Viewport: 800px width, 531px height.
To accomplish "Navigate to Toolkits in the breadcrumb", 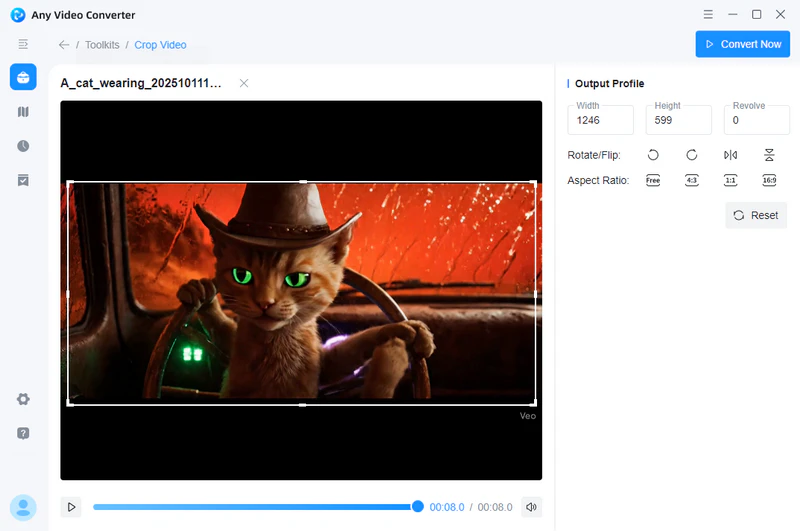I will [102, 45].
